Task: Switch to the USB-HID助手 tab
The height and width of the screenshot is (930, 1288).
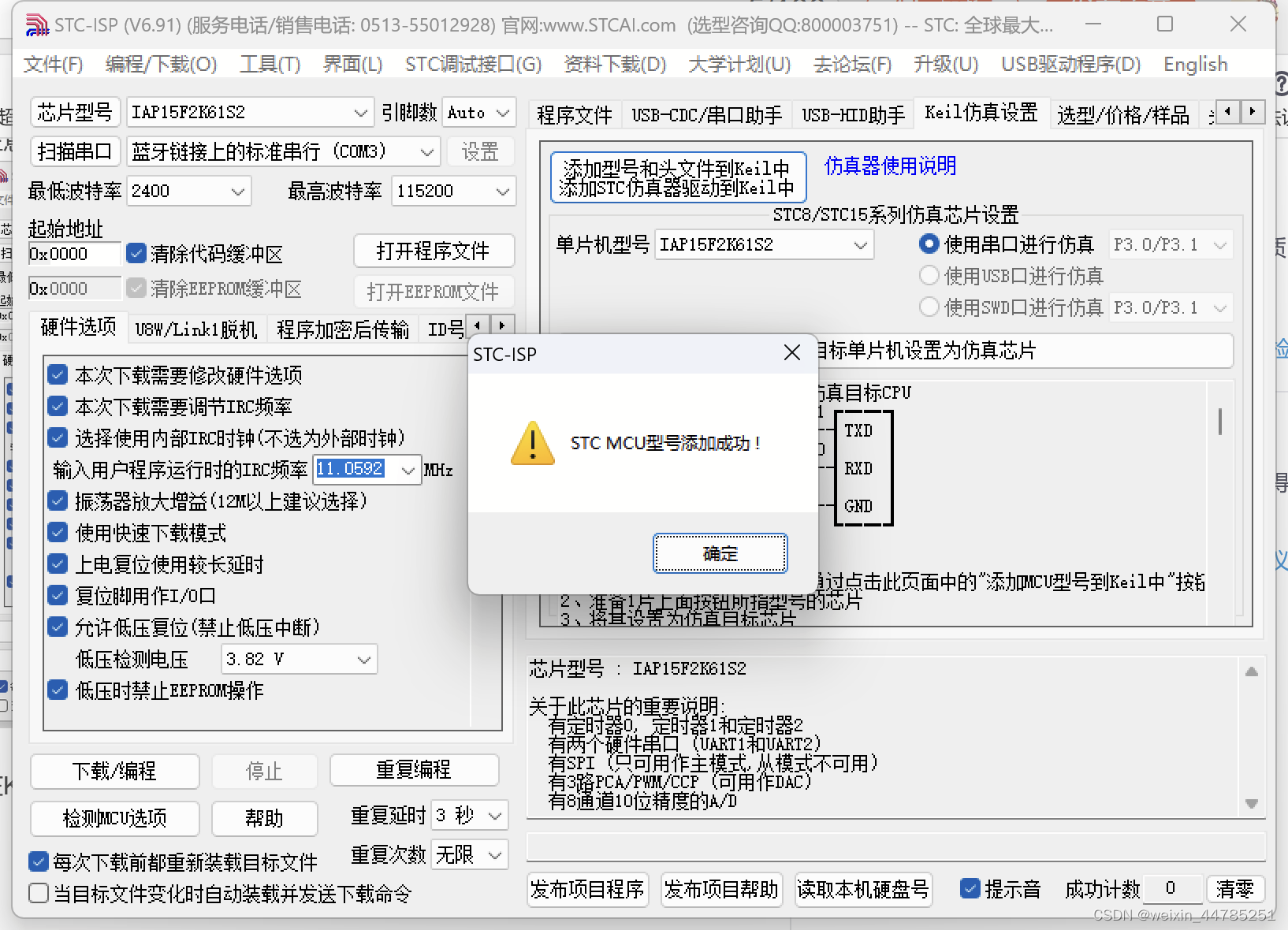Action: 852,113
